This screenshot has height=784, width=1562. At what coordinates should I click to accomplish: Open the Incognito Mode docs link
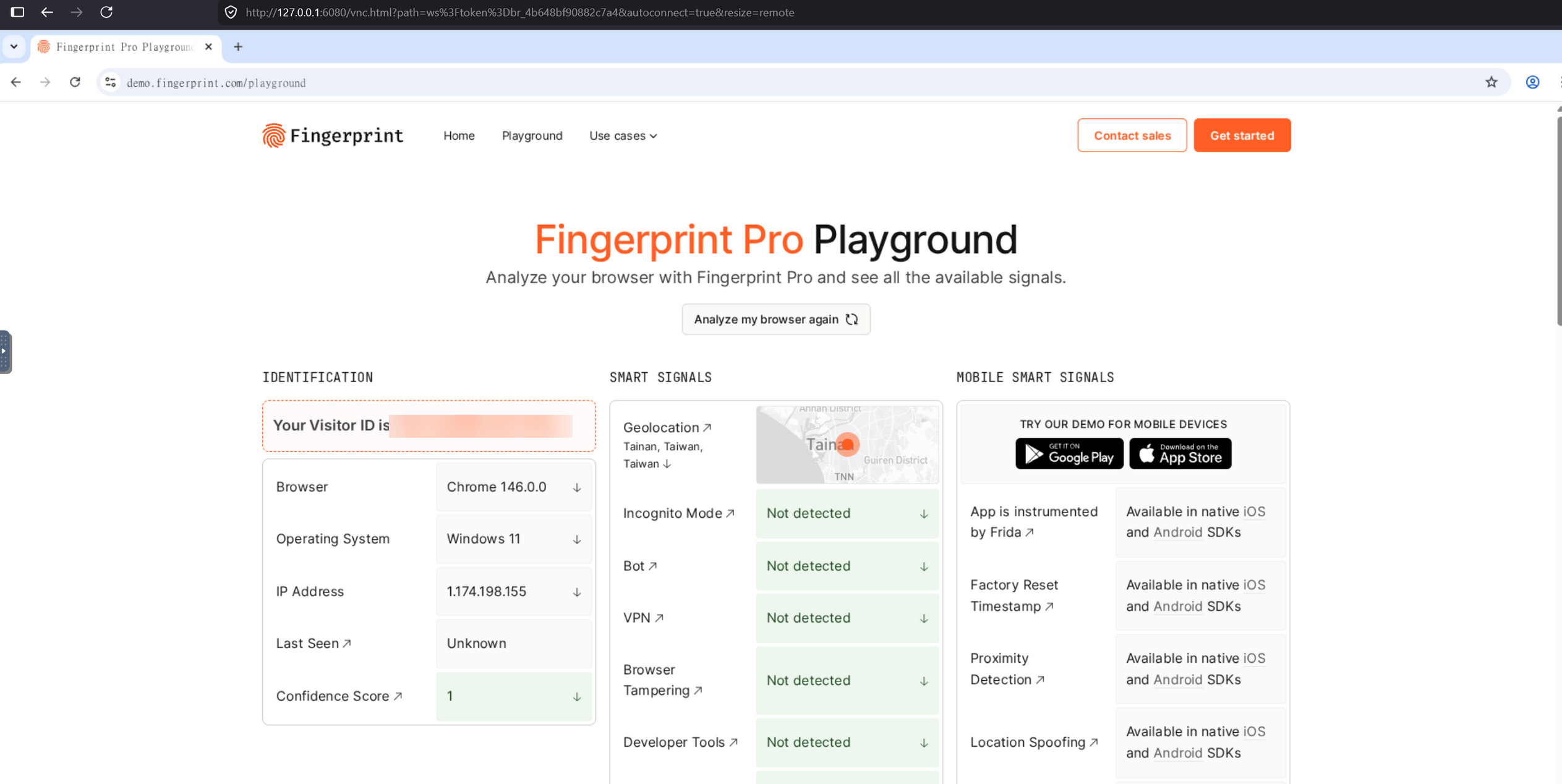[x=678, y=513]
